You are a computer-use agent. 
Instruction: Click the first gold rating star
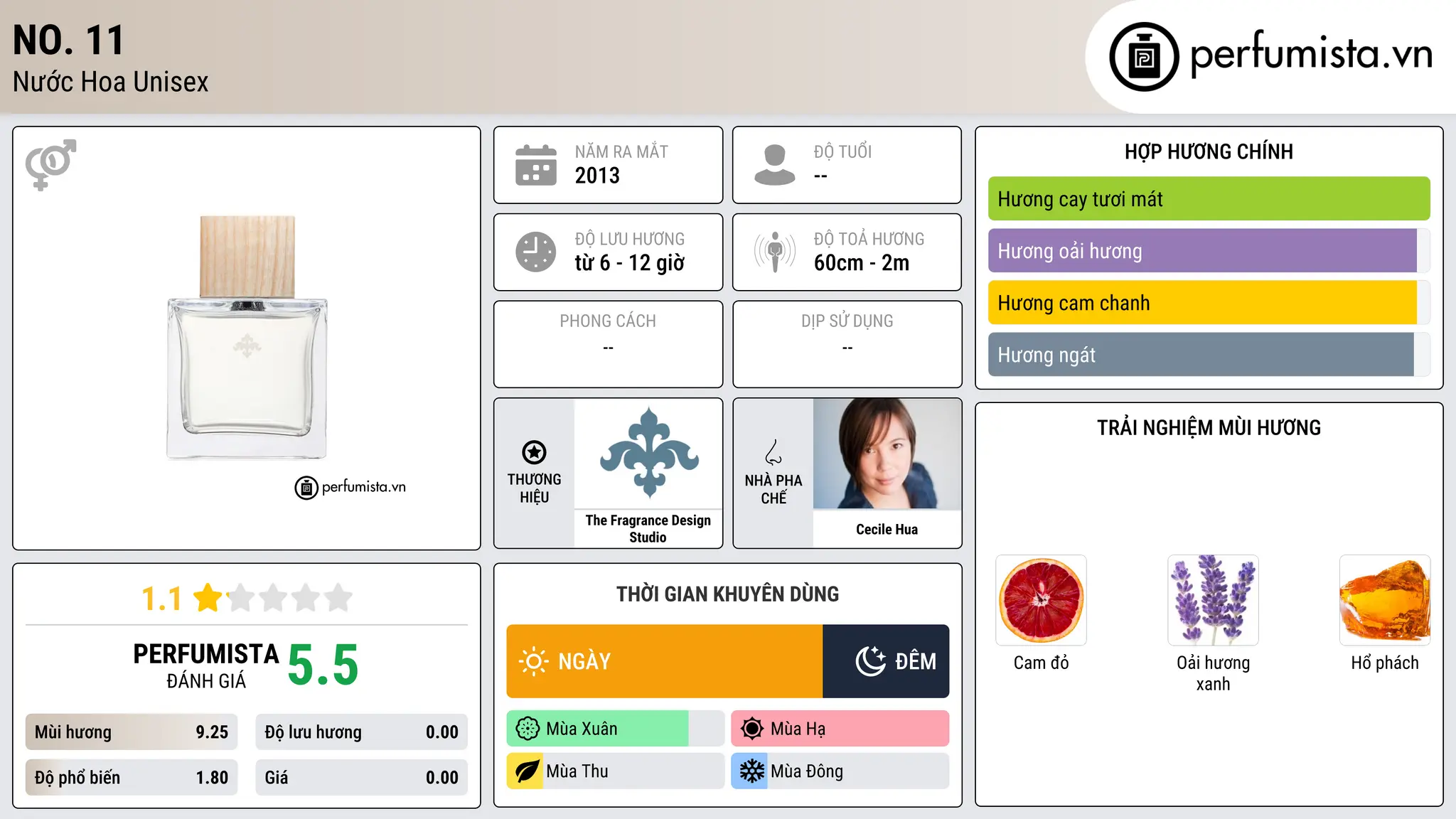tap(208, 598)
